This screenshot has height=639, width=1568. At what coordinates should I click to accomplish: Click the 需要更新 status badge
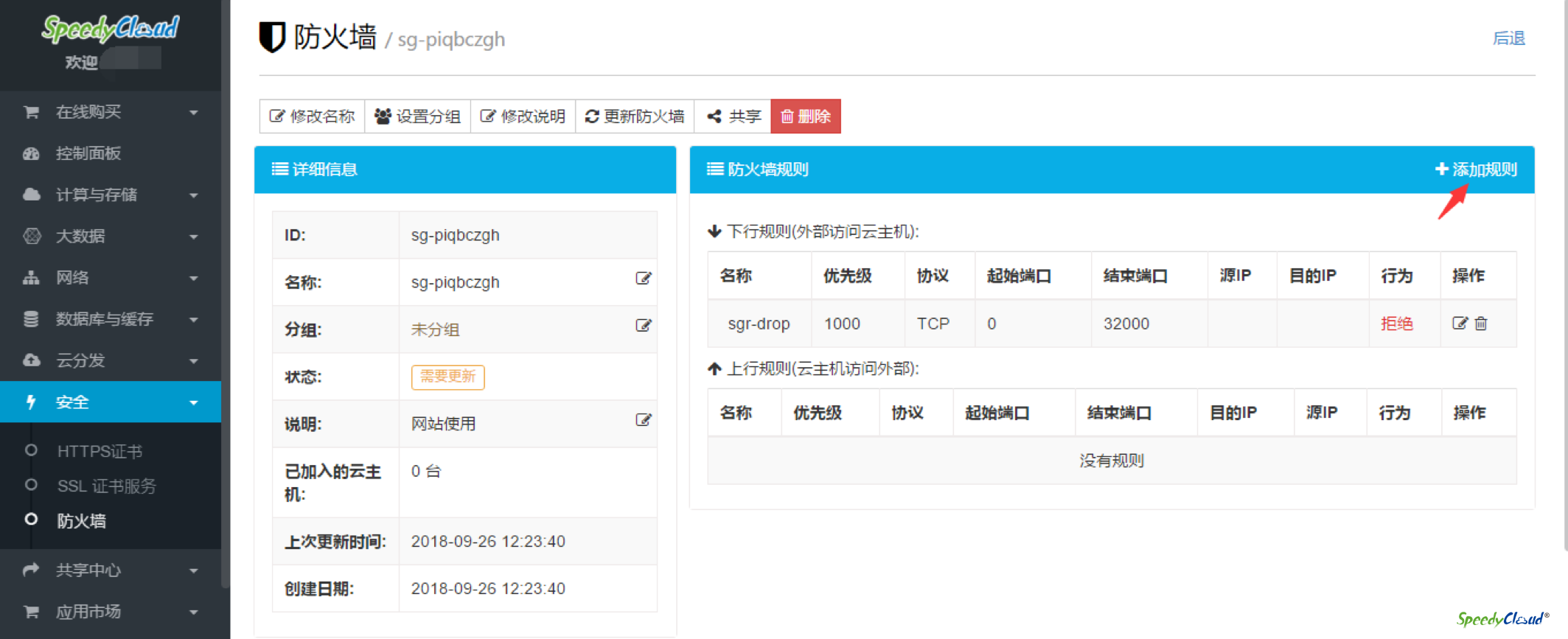(447, 377)
